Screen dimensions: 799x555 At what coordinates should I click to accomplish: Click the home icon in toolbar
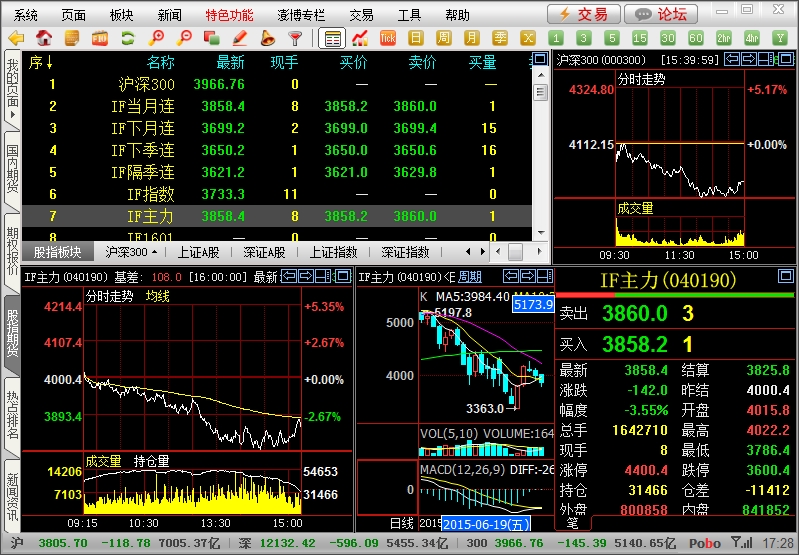[44, 38]
